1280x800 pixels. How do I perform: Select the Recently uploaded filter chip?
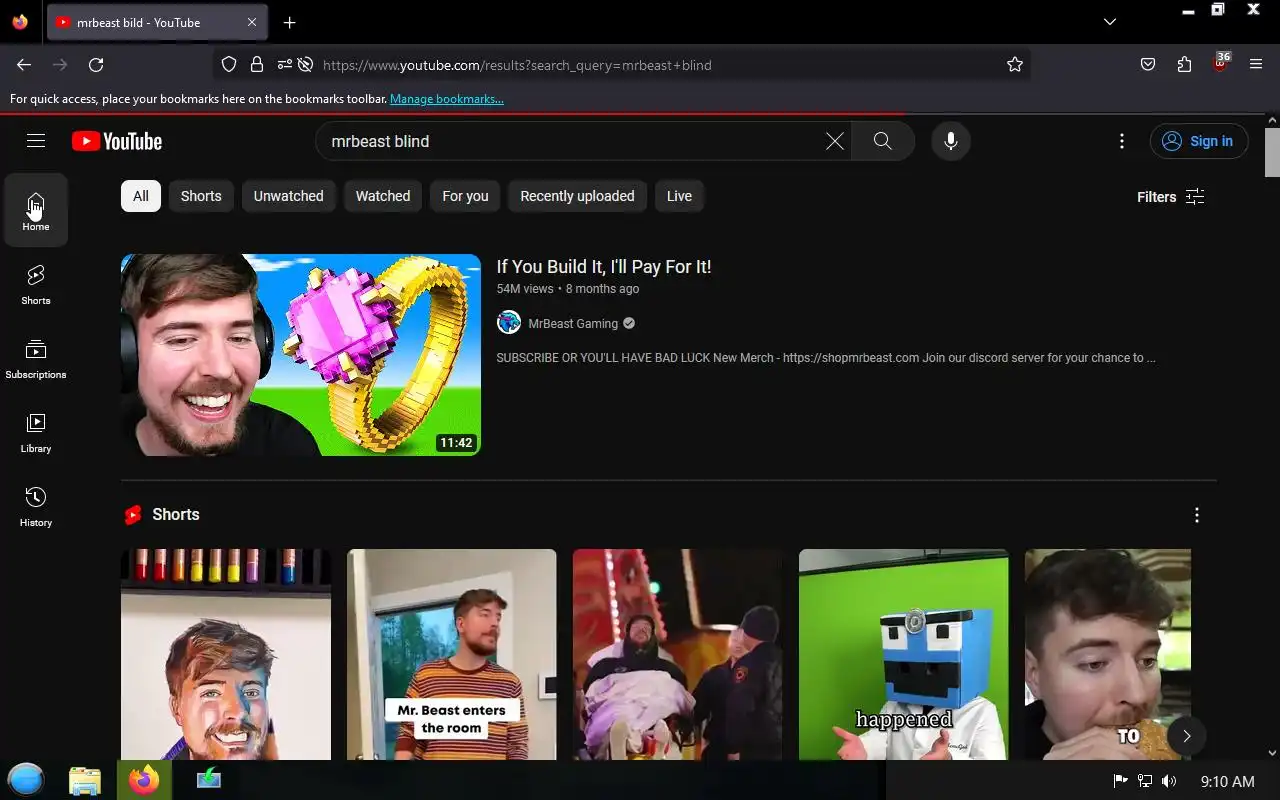tap(578, 196)
